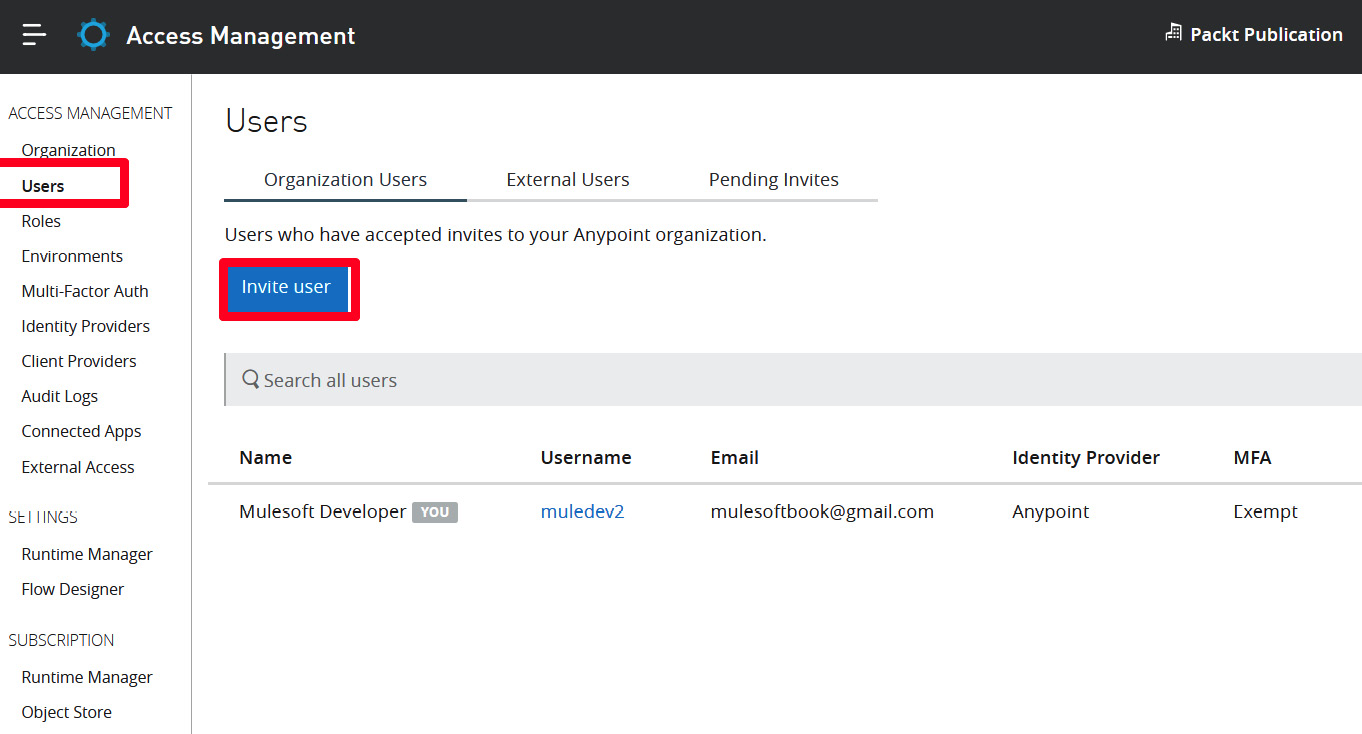View Object Store subscription details
Viewport: 1362px width, 734px height.
[x=66, y=711]
